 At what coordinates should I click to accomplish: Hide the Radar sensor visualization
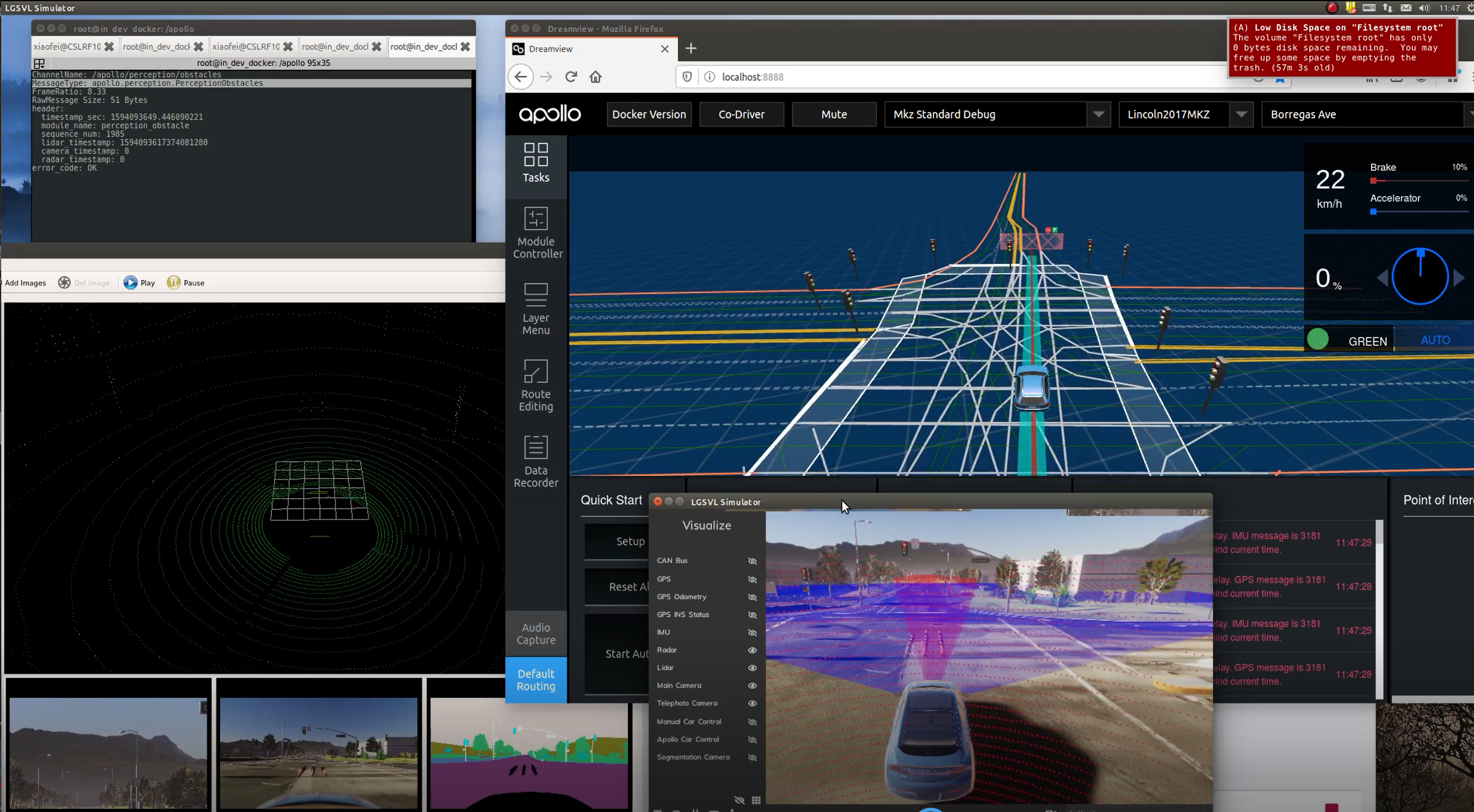pos(752,650)
